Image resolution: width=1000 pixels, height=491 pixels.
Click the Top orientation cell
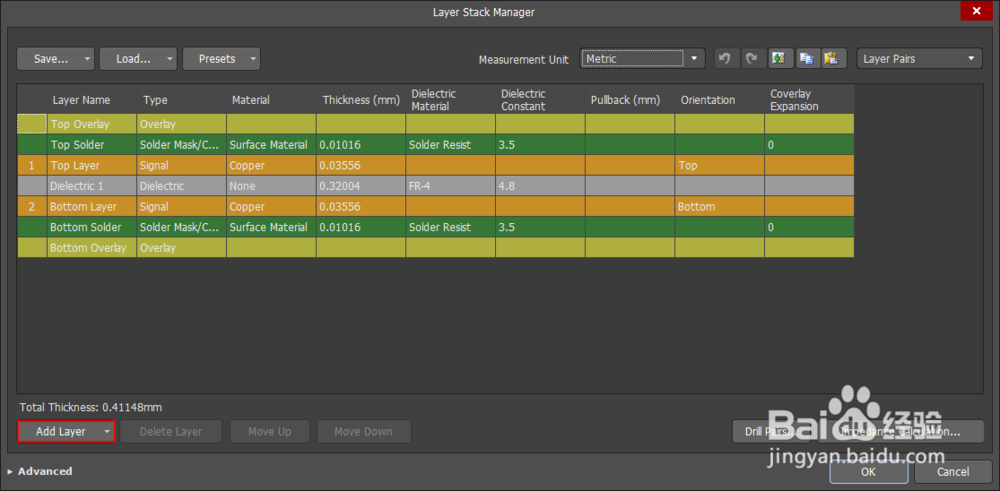pos(720,165)
